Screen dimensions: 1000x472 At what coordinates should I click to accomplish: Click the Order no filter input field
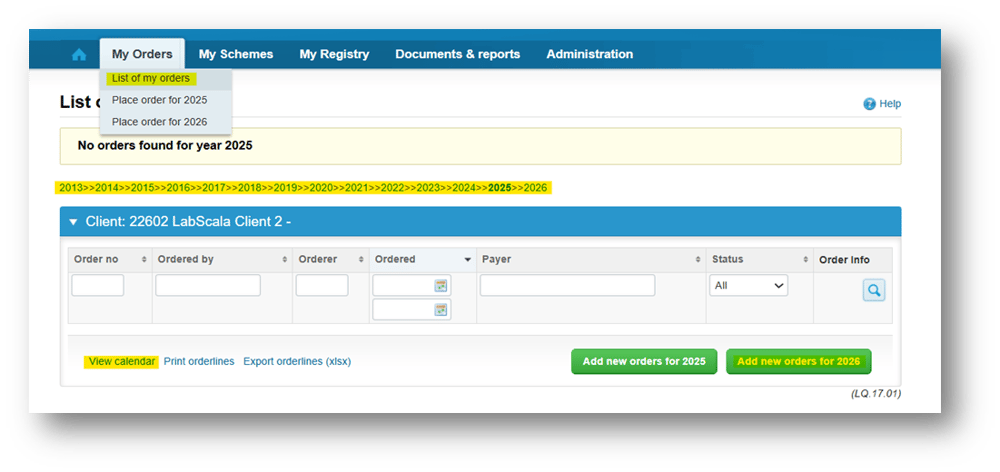tap(98, 286)
